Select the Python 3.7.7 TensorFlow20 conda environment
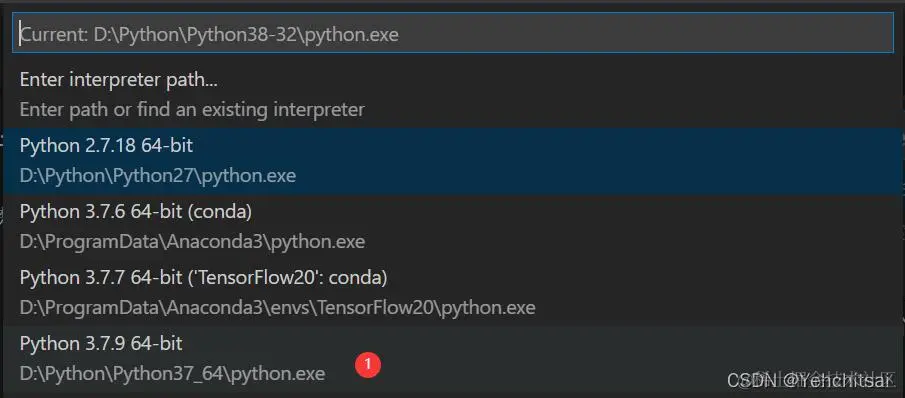The image size is (905, 398). pos(453,293)
